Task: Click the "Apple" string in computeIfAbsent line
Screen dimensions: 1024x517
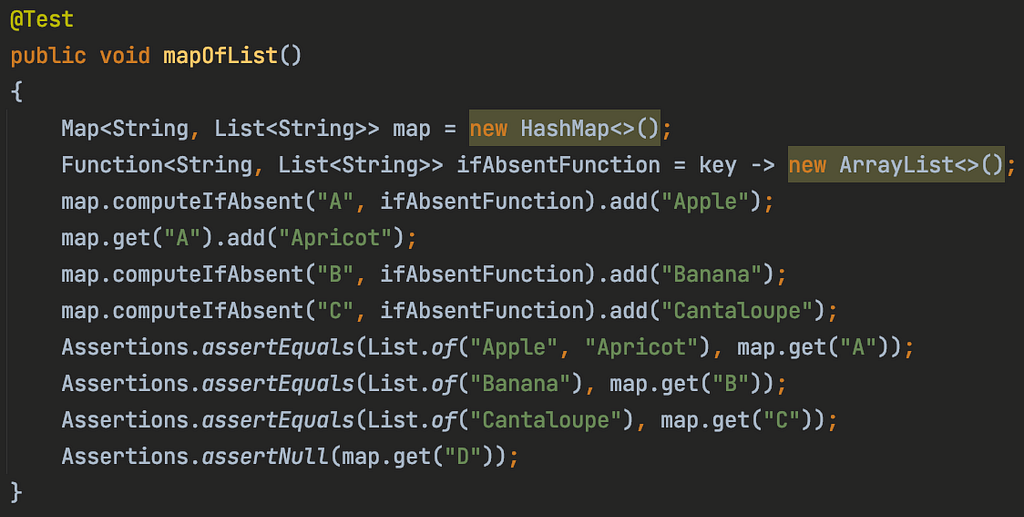Action: (705, 202)
